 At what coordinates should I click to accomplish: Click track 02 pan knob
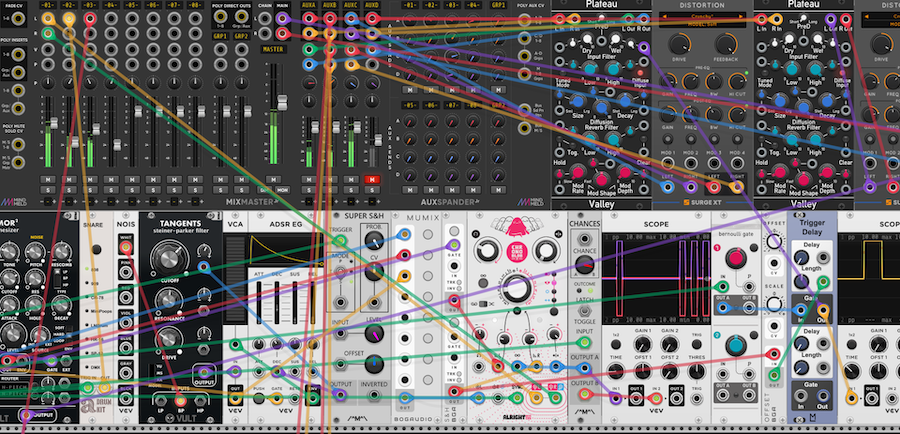(x=69, y=83)
